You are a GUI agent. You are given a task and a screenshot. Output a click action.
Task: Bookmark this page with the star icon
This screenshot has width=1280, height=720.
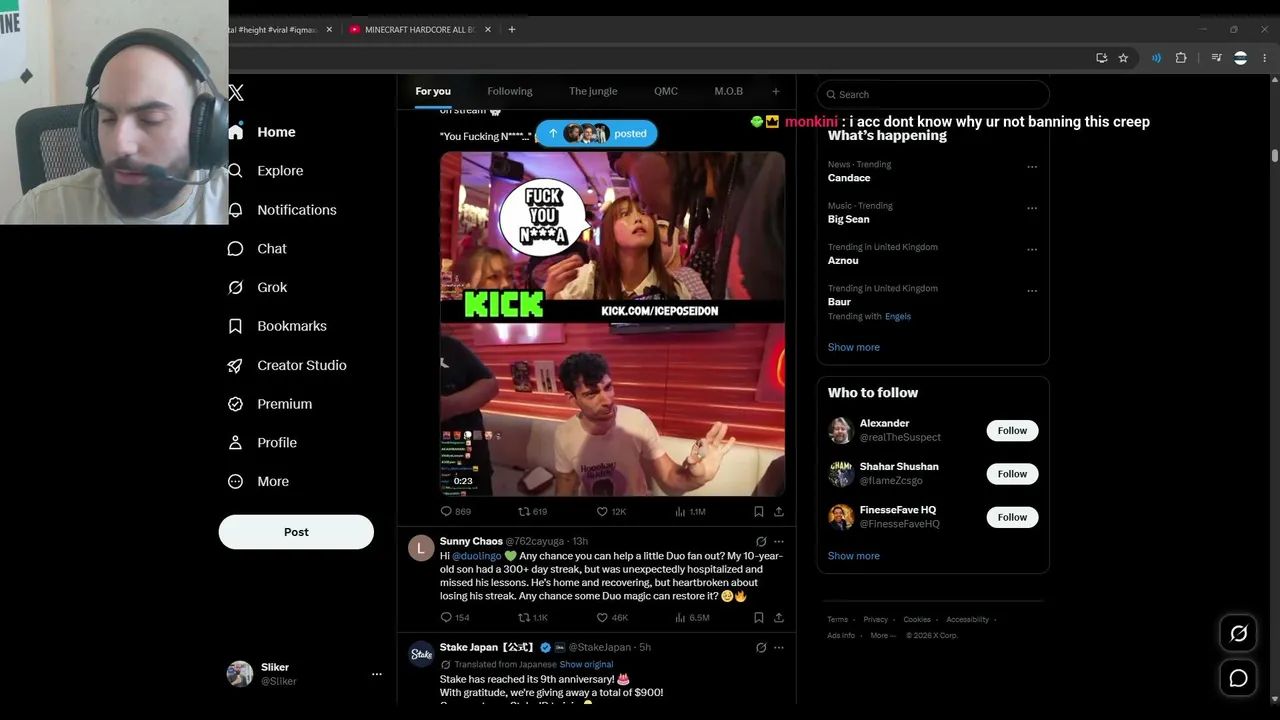tap(1123, 58)
